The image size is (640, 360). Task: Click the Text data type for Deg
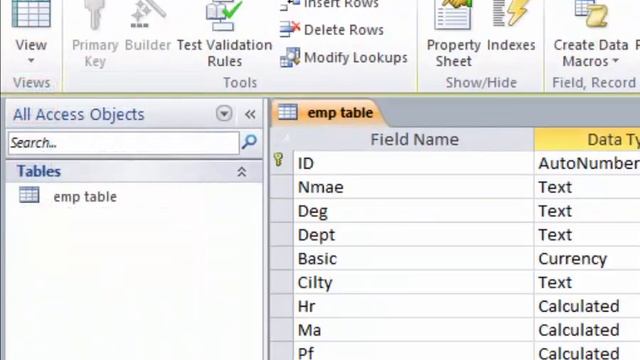(587, 211)
